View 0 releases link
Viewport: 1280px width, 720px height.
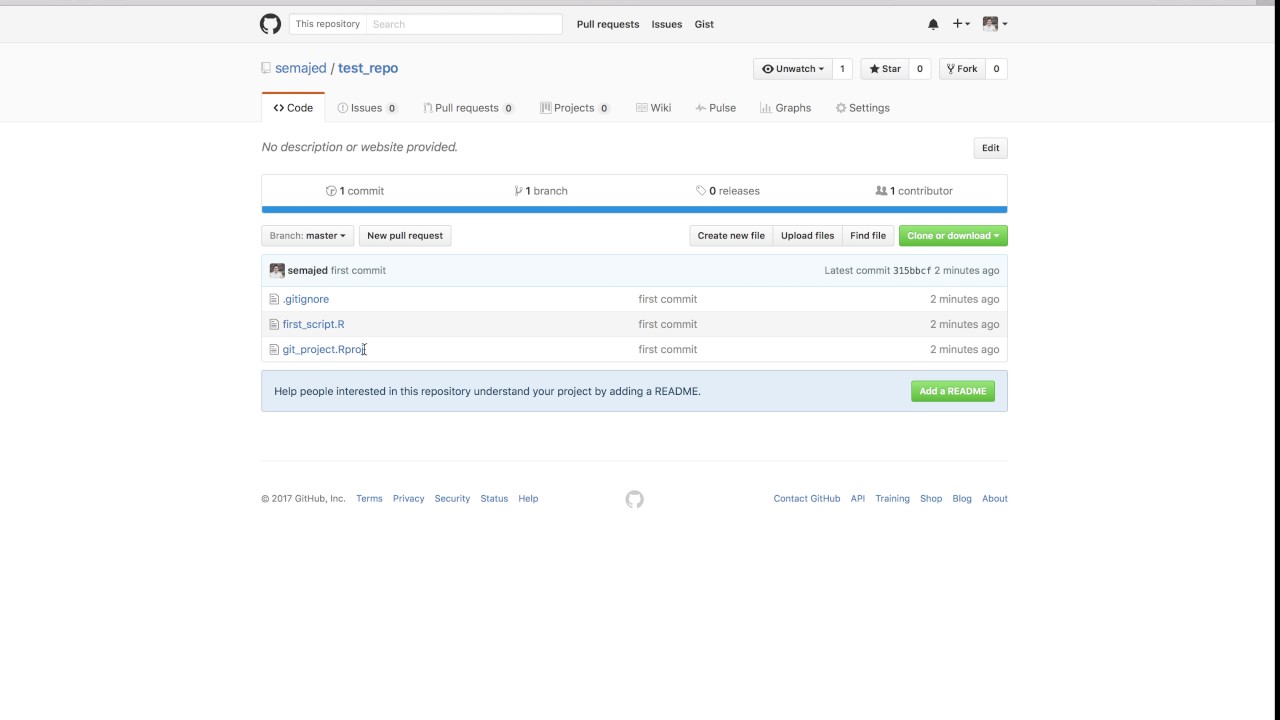click(x=728, y=191)
